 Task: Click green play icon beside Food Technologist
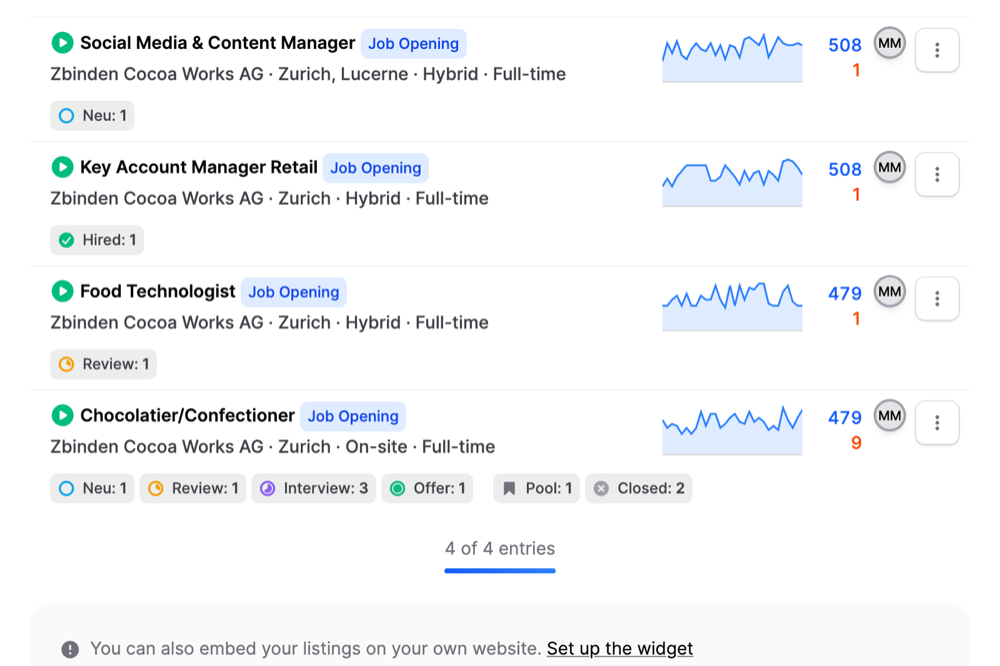click(x=62, y=292)
